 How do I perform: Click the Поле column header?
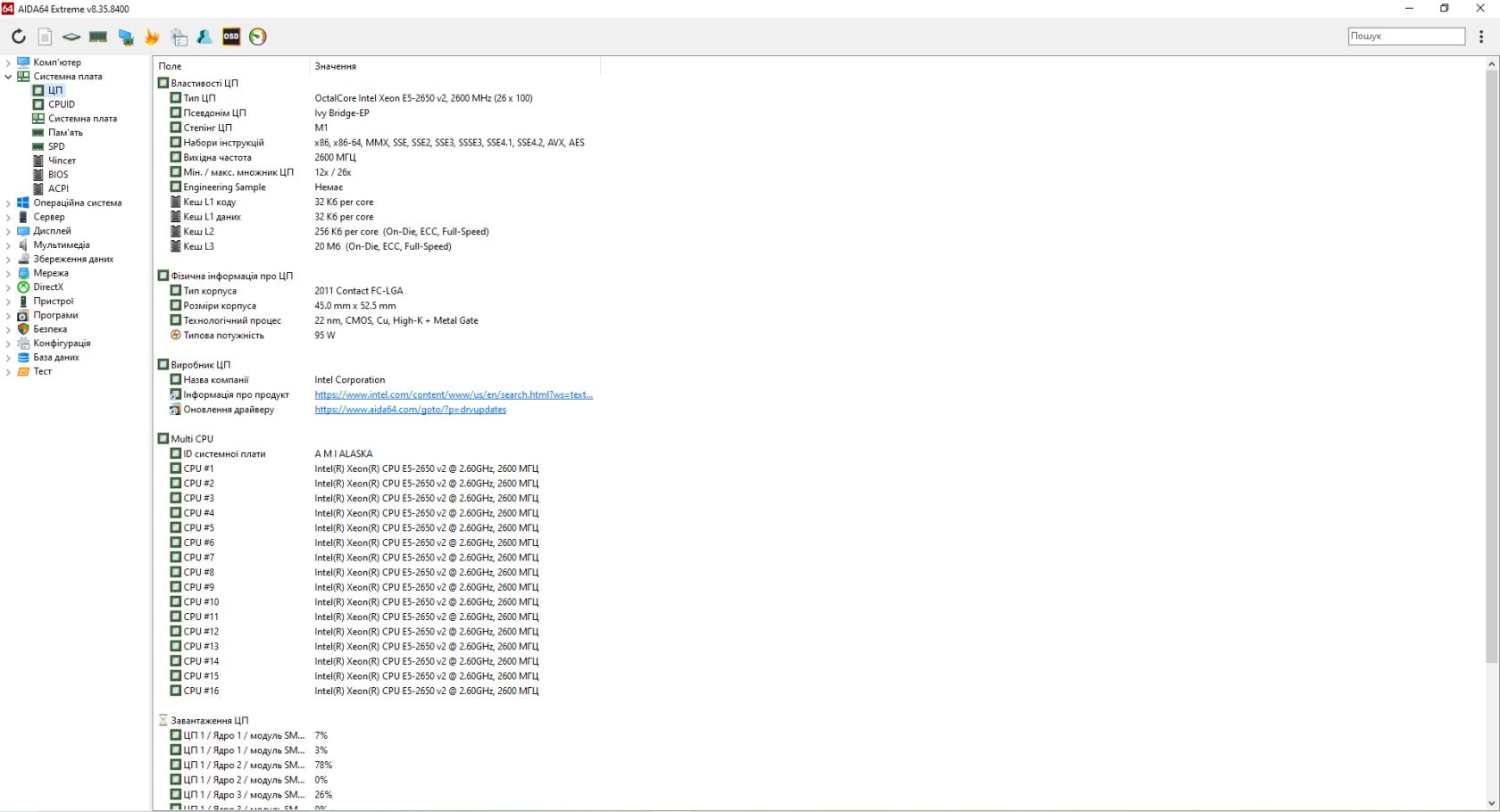pos(232,66)
